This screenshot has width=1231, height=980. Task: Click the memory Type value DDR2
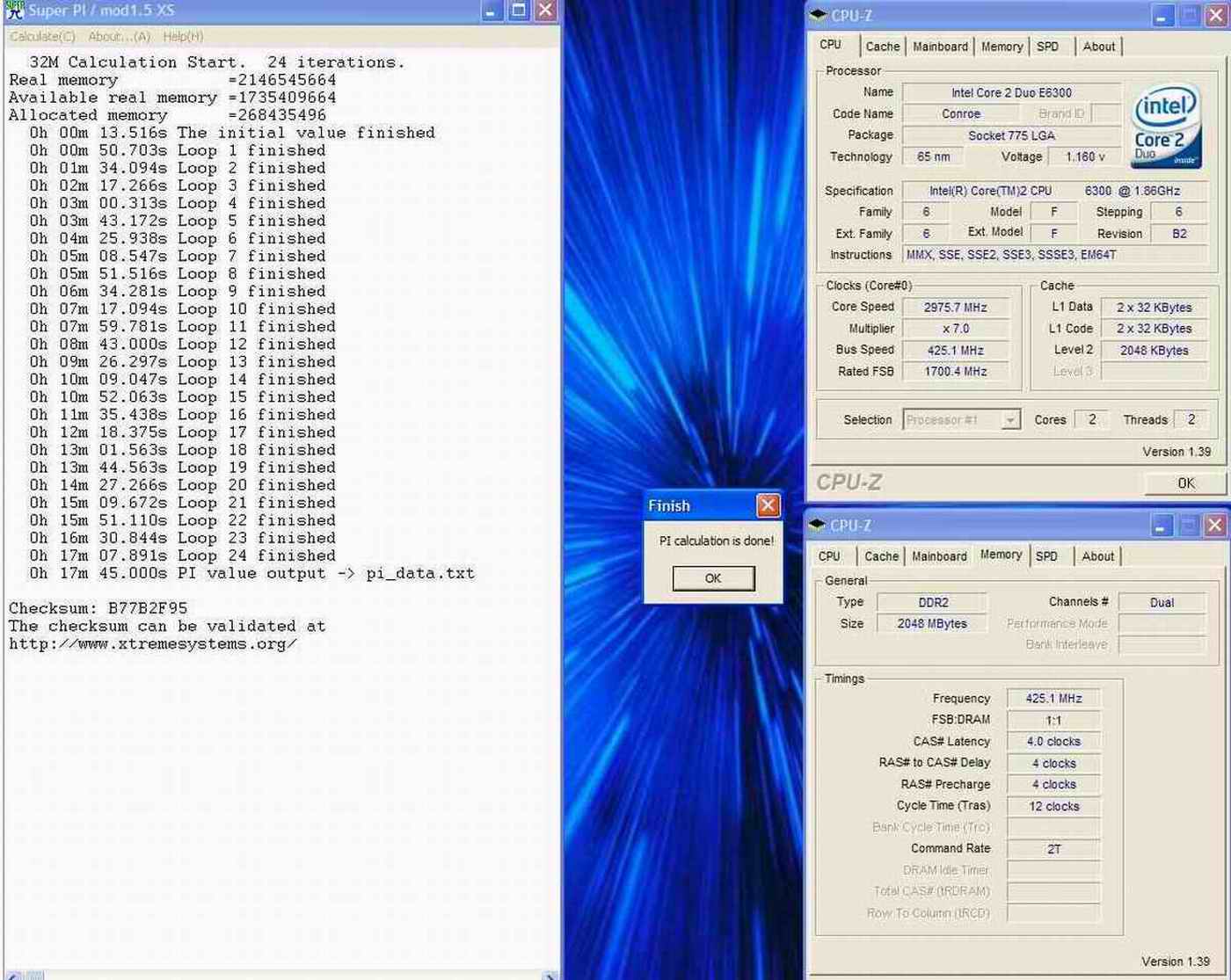pyautogui.click(x=933, y=603)
